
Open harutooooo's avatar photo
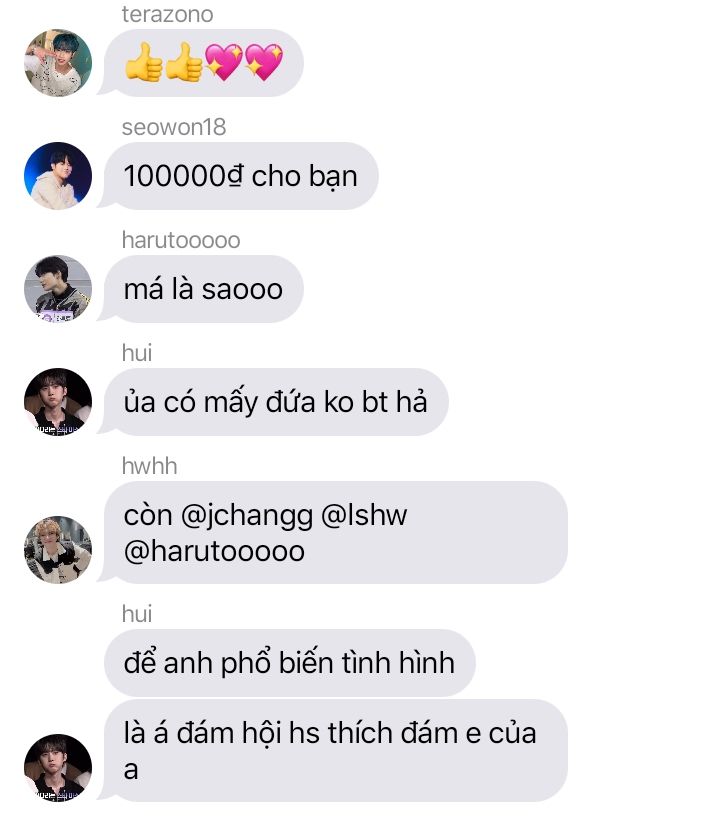coord(58,288)
